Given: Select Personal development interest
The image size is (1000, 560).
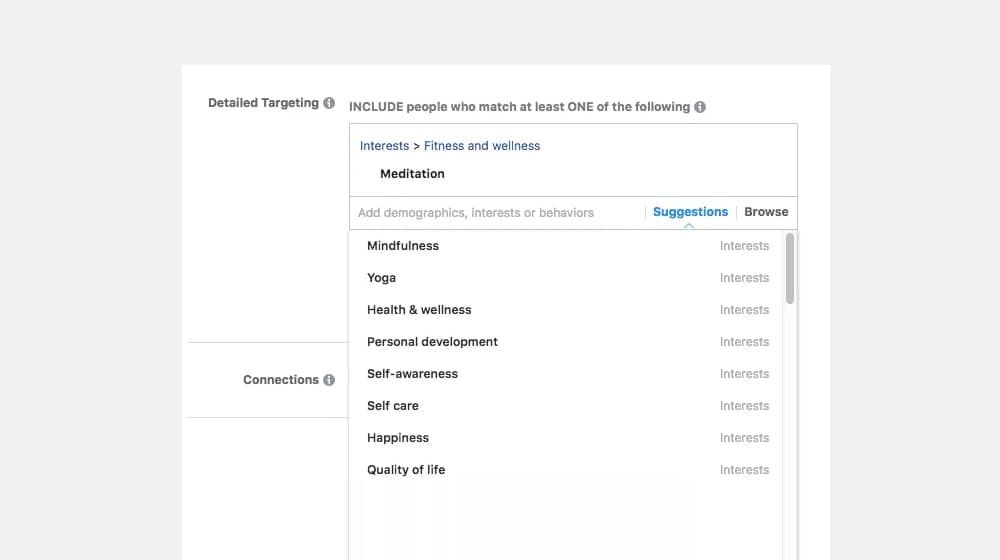Looking at the screenshot, I should (432, 342).
